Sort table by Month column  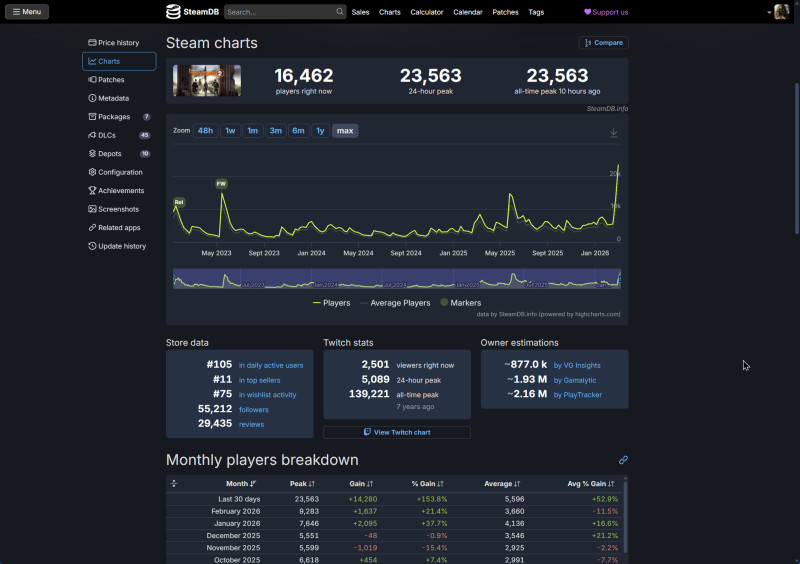241,484
